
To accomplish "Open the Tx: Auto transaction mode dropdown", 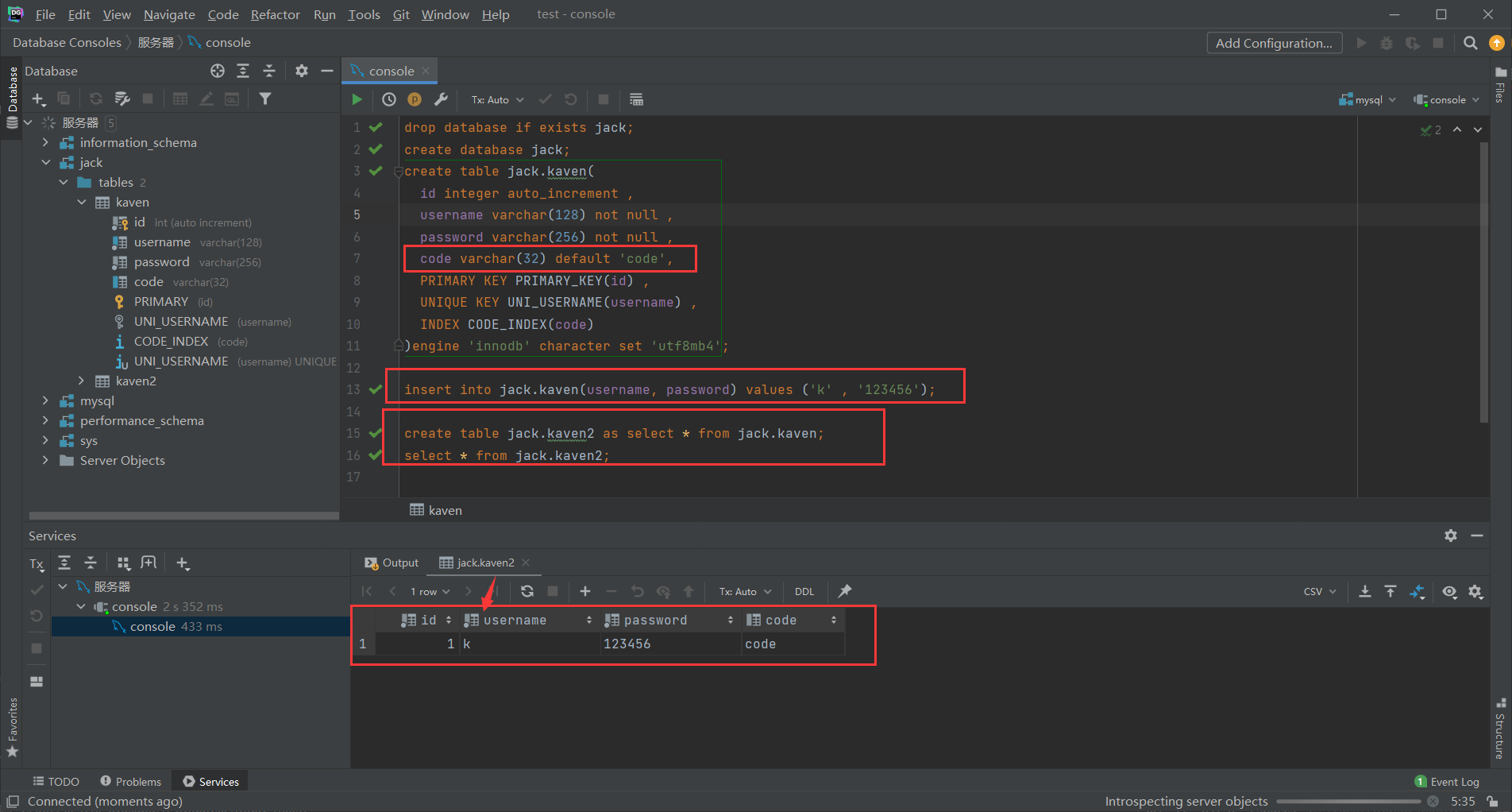I will [496, 99].
